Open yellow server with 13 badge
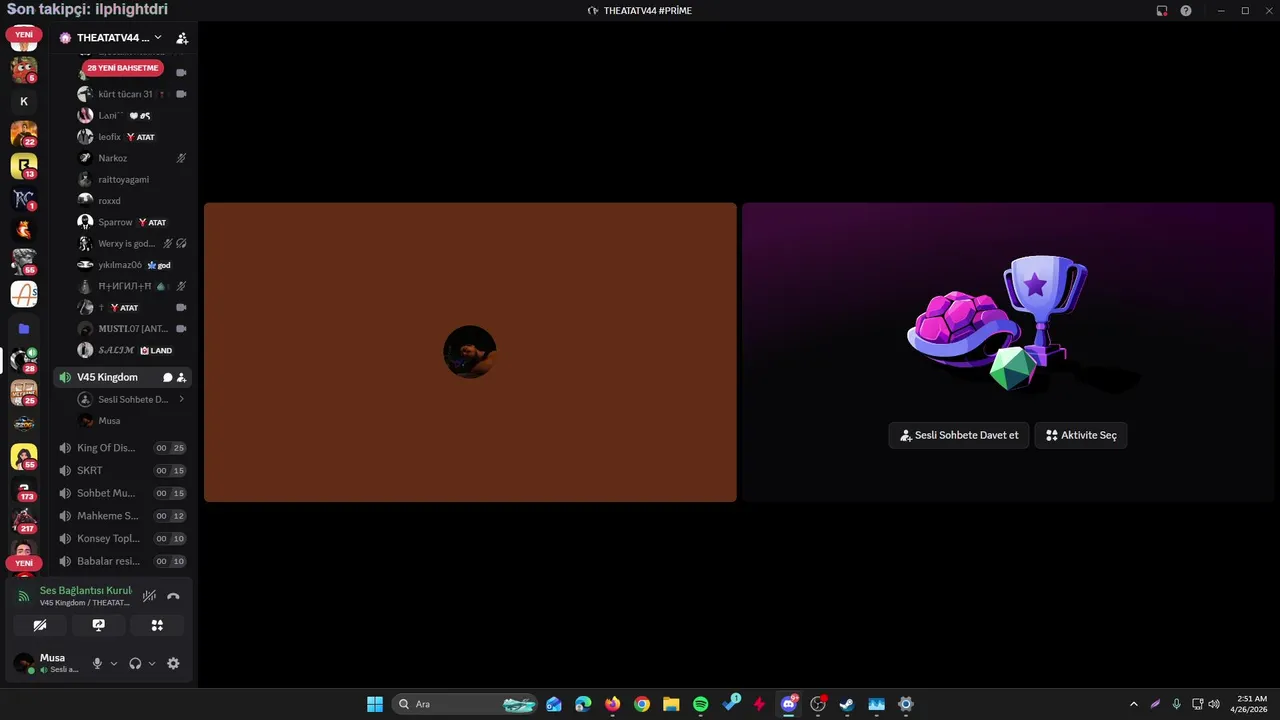Viewport: 1280px width, 720px height. point(24,166)
